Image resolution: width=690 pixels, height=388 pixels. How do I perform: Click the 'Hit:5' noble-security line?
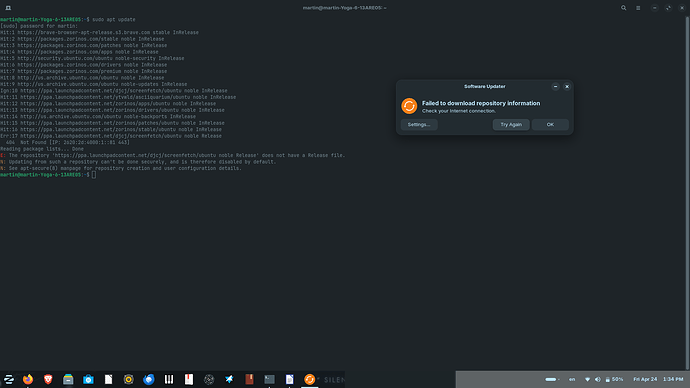(x=92, y=59)
